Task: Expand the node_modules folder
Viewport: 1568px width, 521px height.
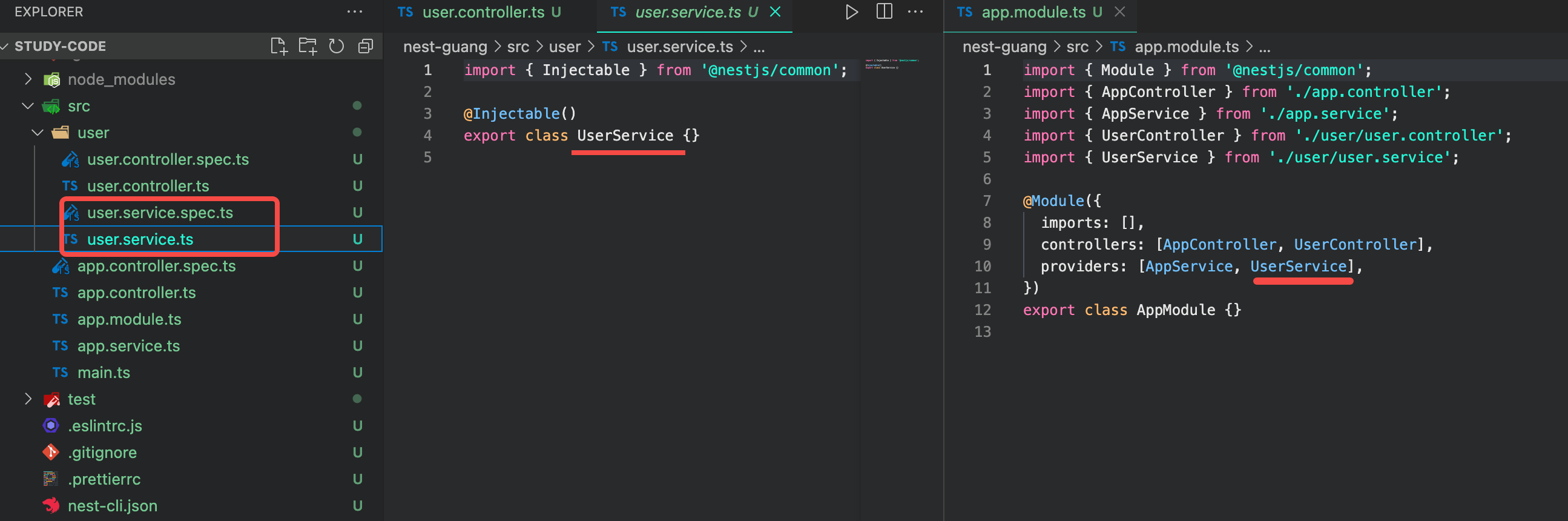Action: 28,79
